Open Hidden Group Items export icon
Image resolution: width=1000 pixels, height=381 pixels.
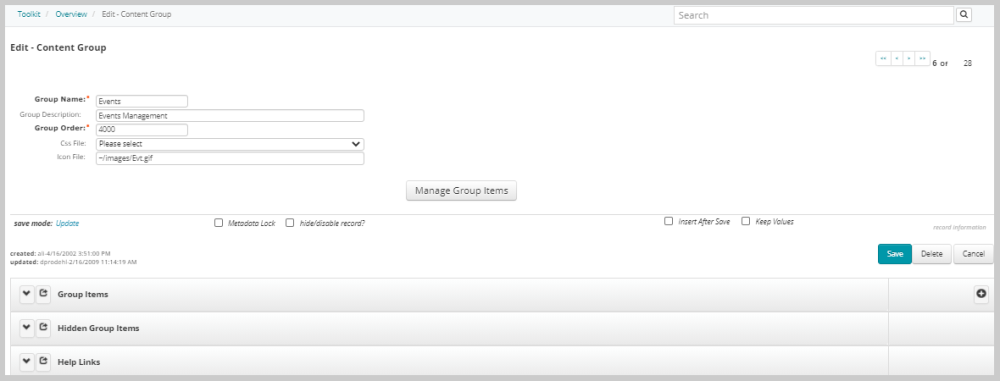(x=43, y=328)
